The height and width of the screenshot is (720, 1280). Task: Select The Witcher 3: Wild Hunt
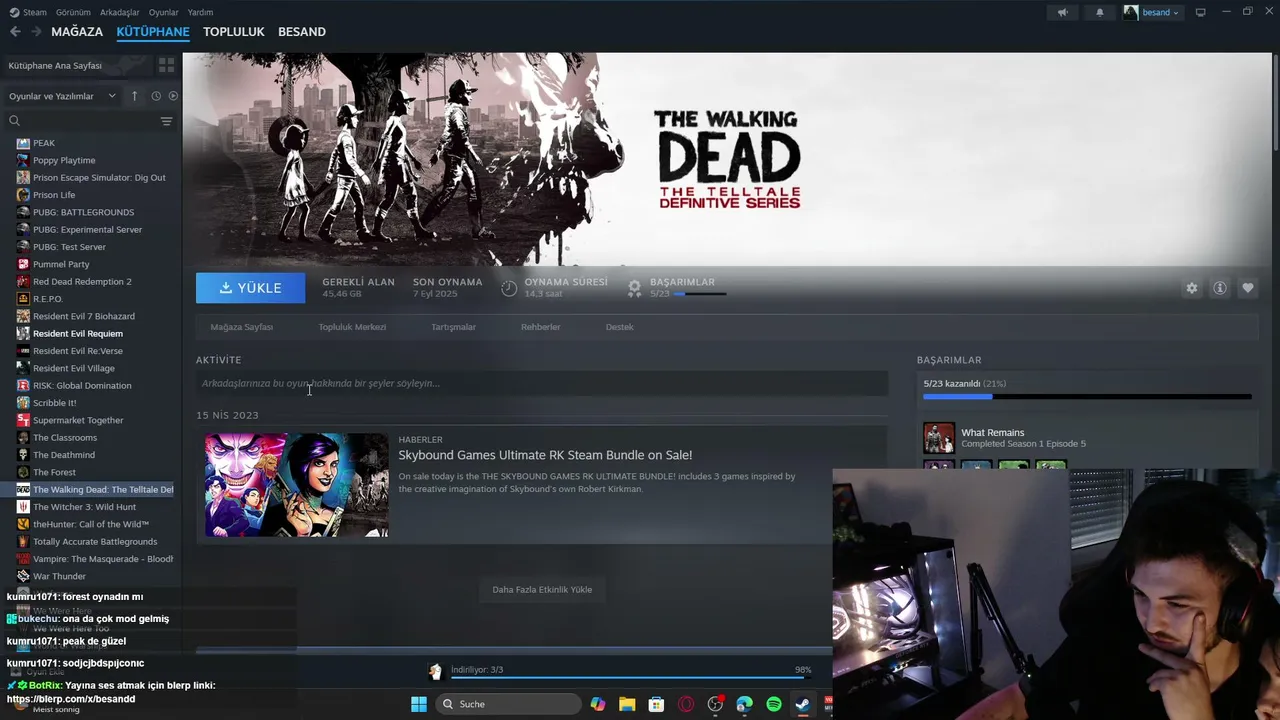point(84,507)
